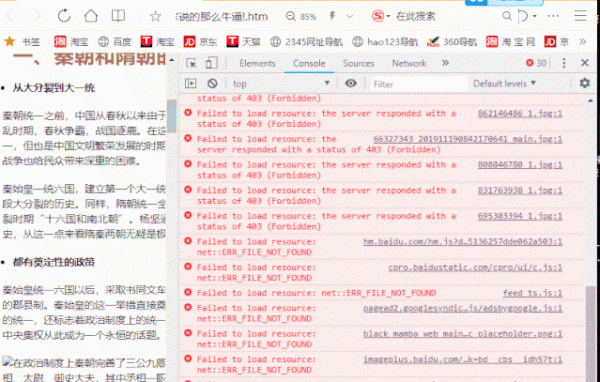Screen dimensions: 600x382
Task: Open DevTools three-dot customize menu
Action: tap(564, 63)
